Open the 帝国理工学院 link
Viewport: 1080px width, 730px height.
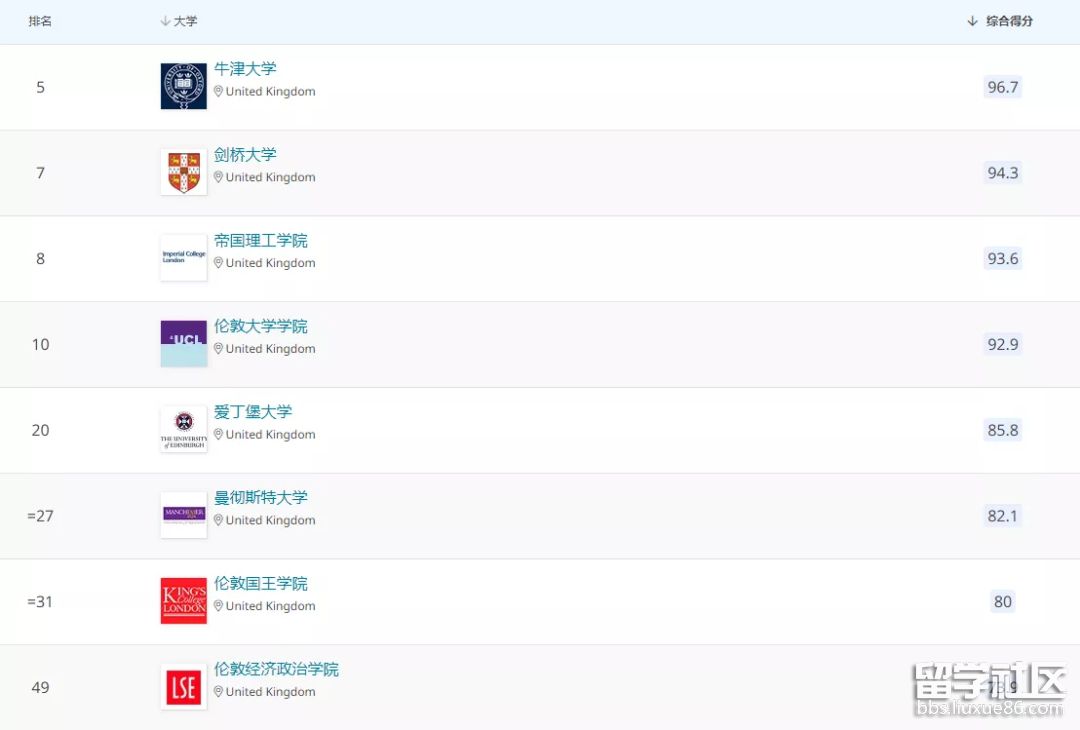pyautogui.click(x=261, y=241)
